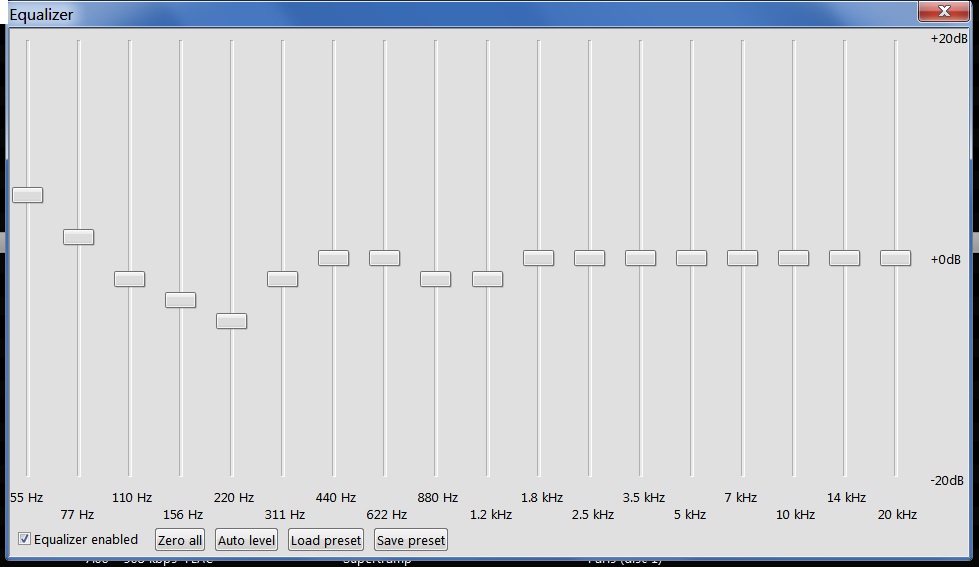Click the 311 Hz band slider handle
979x567 pixels.
(282, 279)
